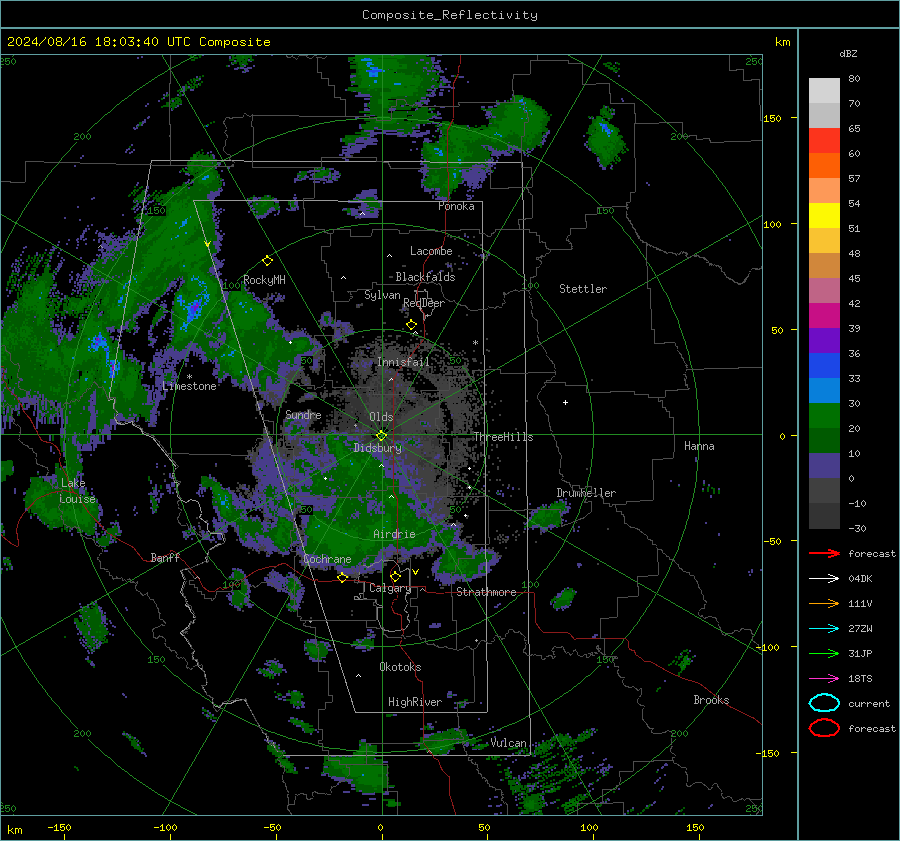The image size is (900, 841).
Task: Click the Drumheller label
Action: (x=586, y=493)
